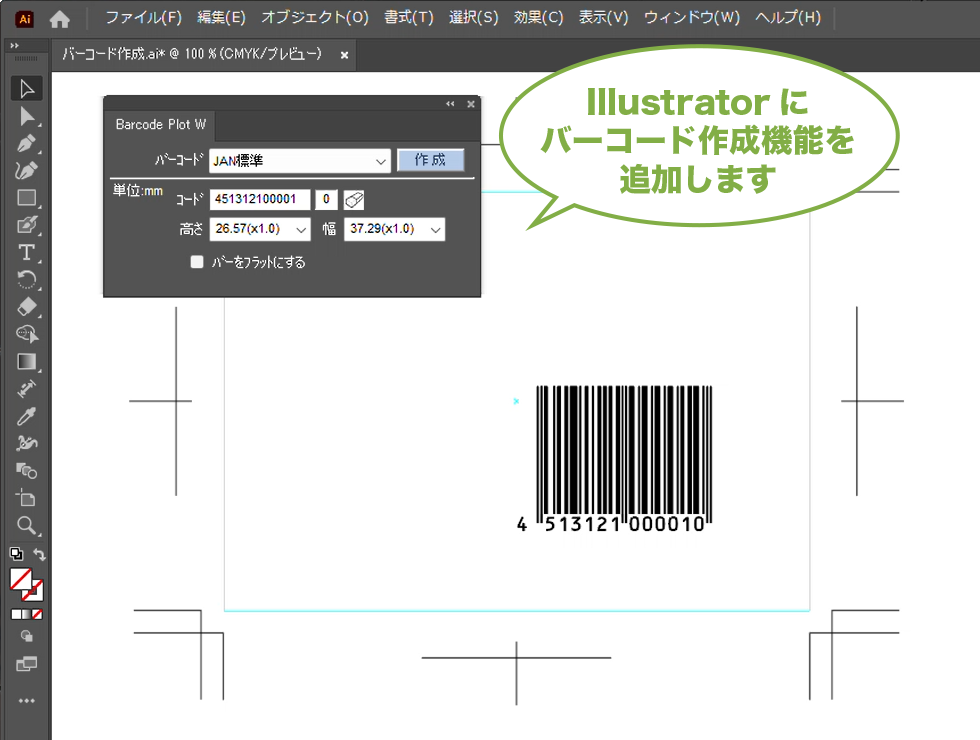The image size is (980, 740).
Task: Select the Symbol Sprayer tool
Action: tap(26, 443)
